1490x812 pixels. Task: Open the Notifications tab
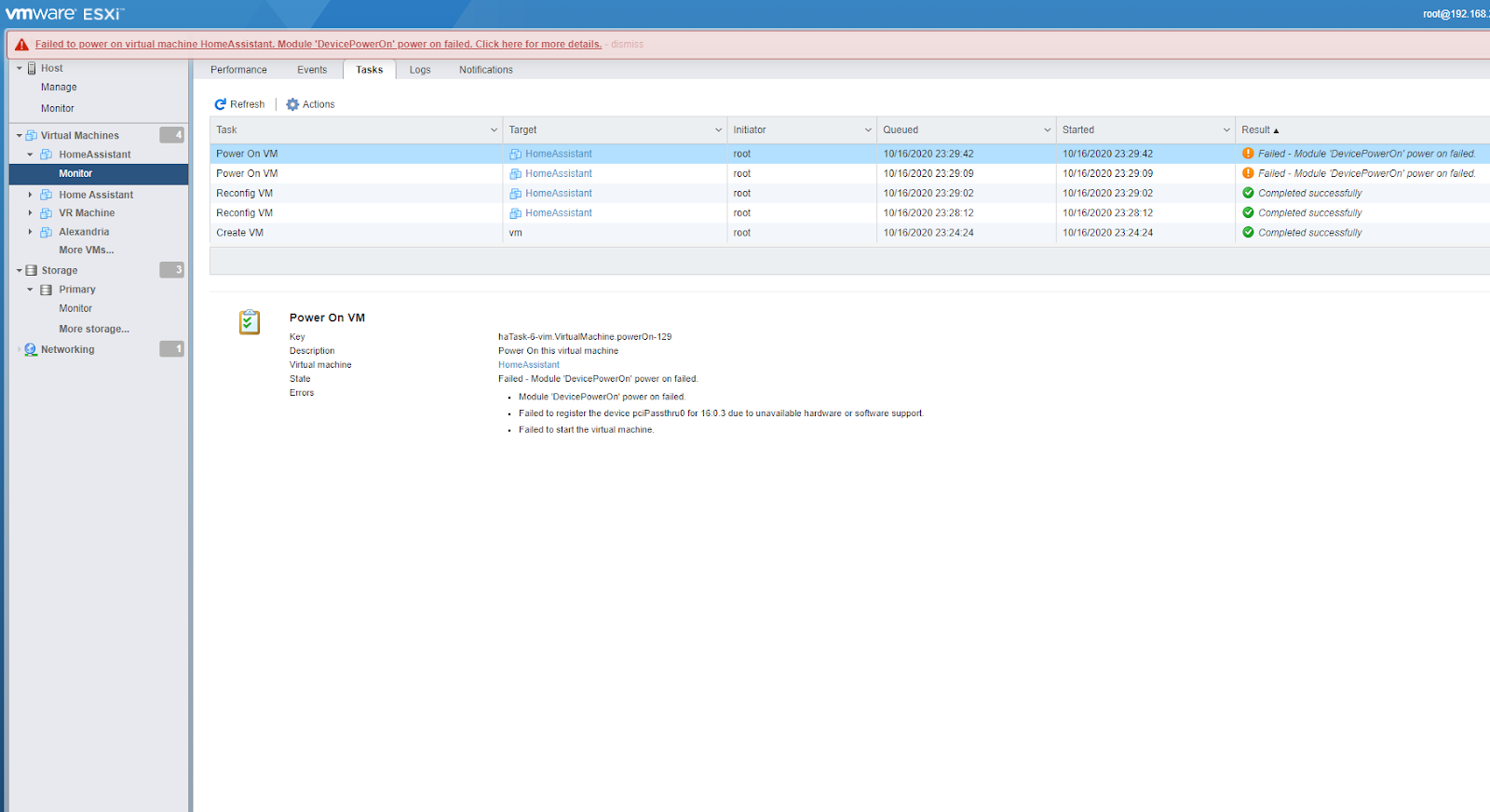click(x=486, y=70)
